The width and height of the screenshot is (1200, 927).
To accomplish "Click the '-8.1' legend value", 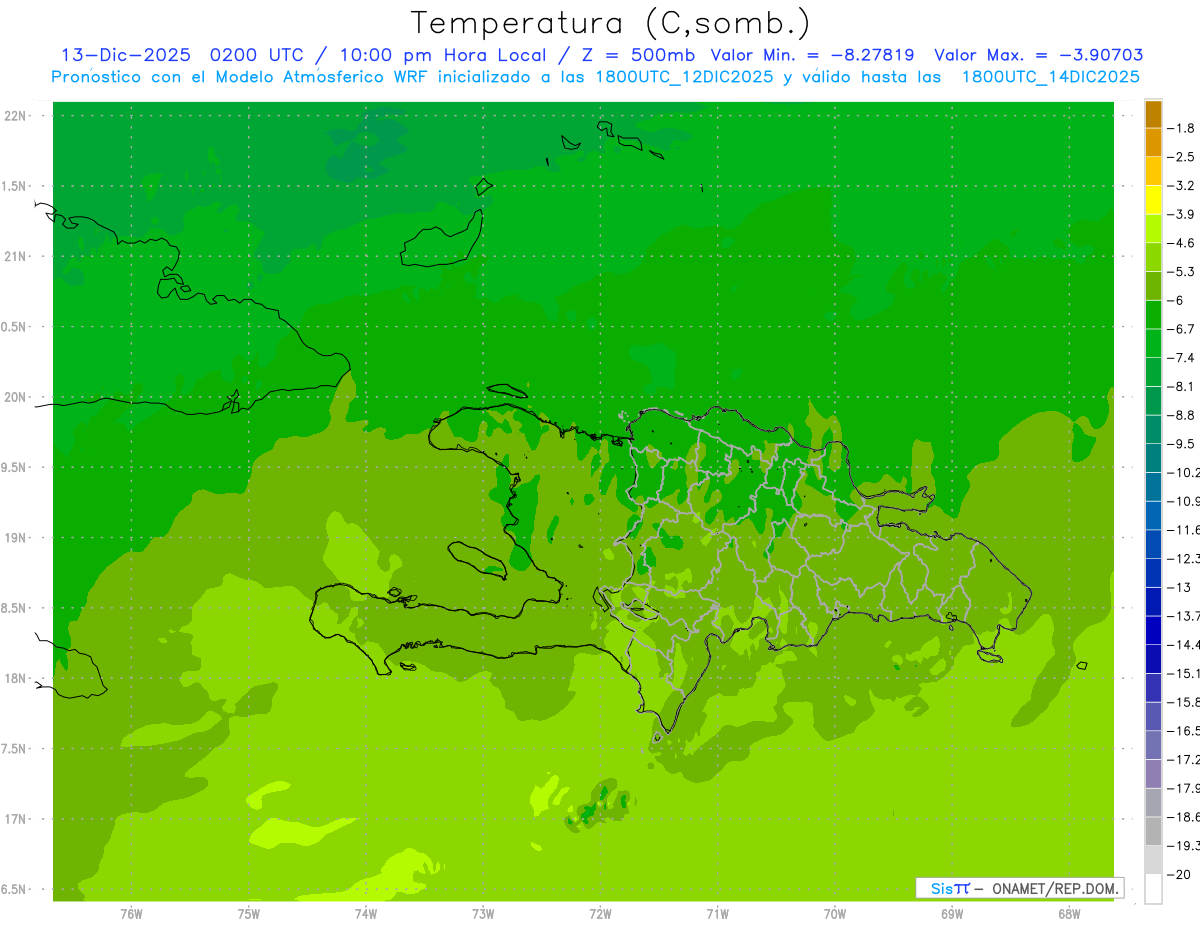I will (x=1183, y=386).
